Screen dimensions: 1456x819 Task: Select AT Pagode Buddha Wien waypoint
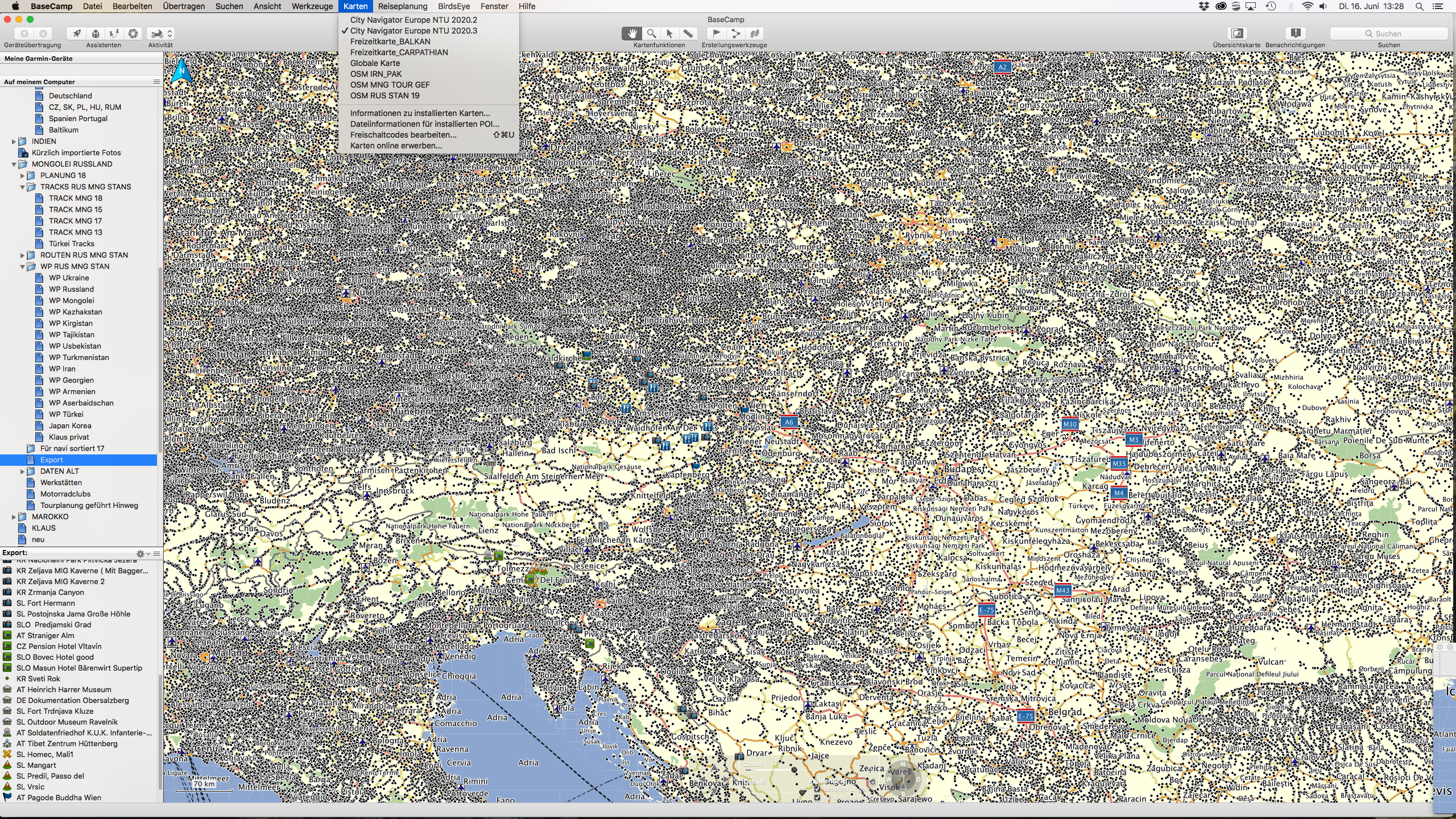(x=78, y=797)
